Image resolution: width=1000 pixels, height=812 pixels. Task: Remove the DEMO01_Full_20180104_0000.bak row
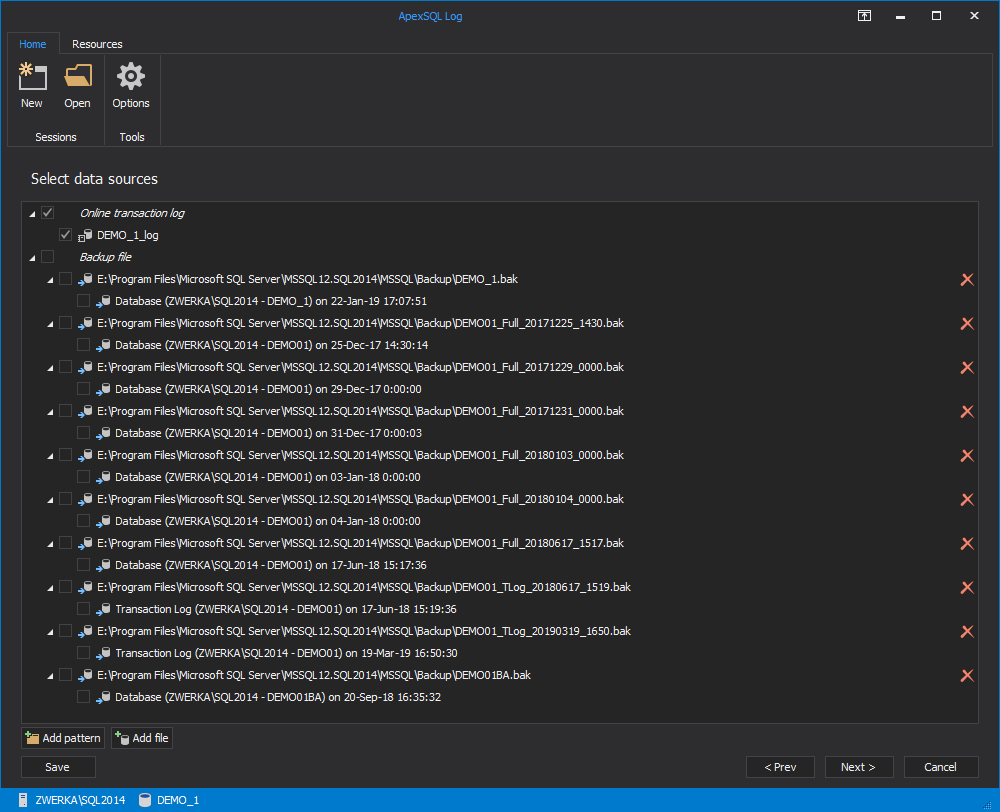(x=967, y=499)
